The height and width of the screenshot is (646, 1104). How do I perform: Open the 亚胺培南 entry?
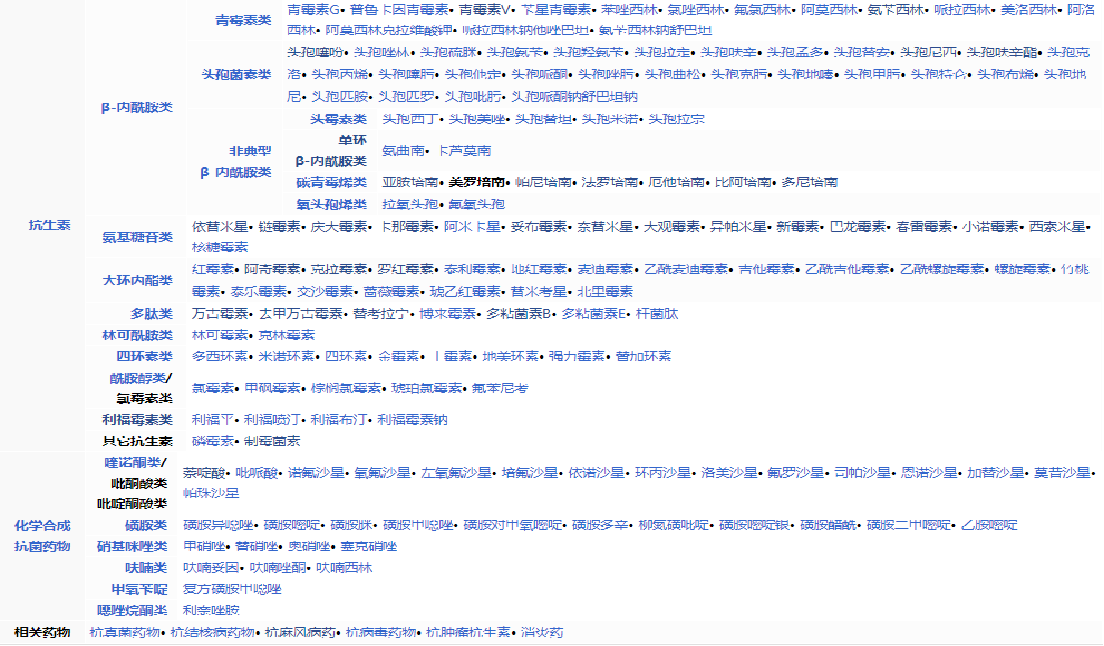[x=410, y=182]
